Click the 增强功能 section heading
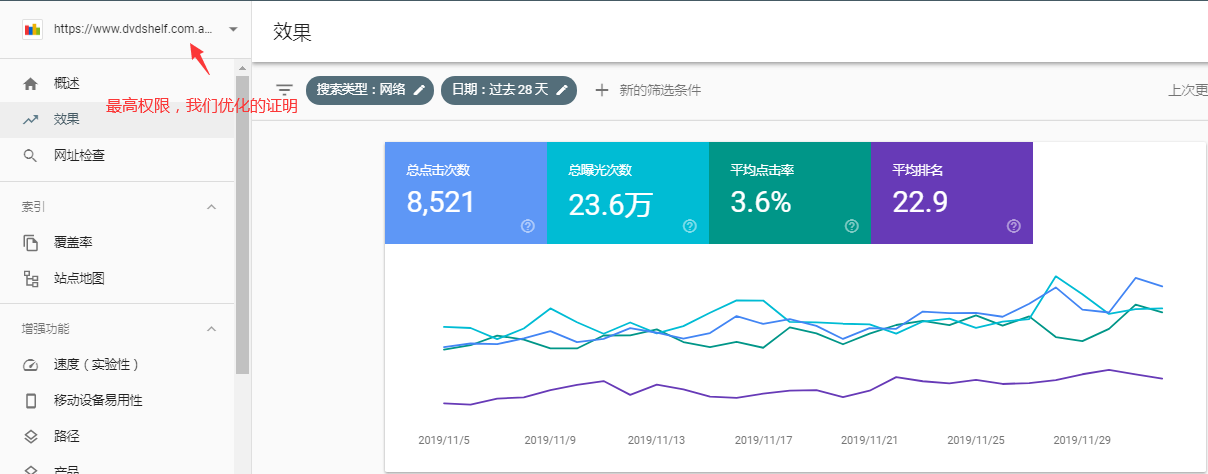 tap(46, 328)
